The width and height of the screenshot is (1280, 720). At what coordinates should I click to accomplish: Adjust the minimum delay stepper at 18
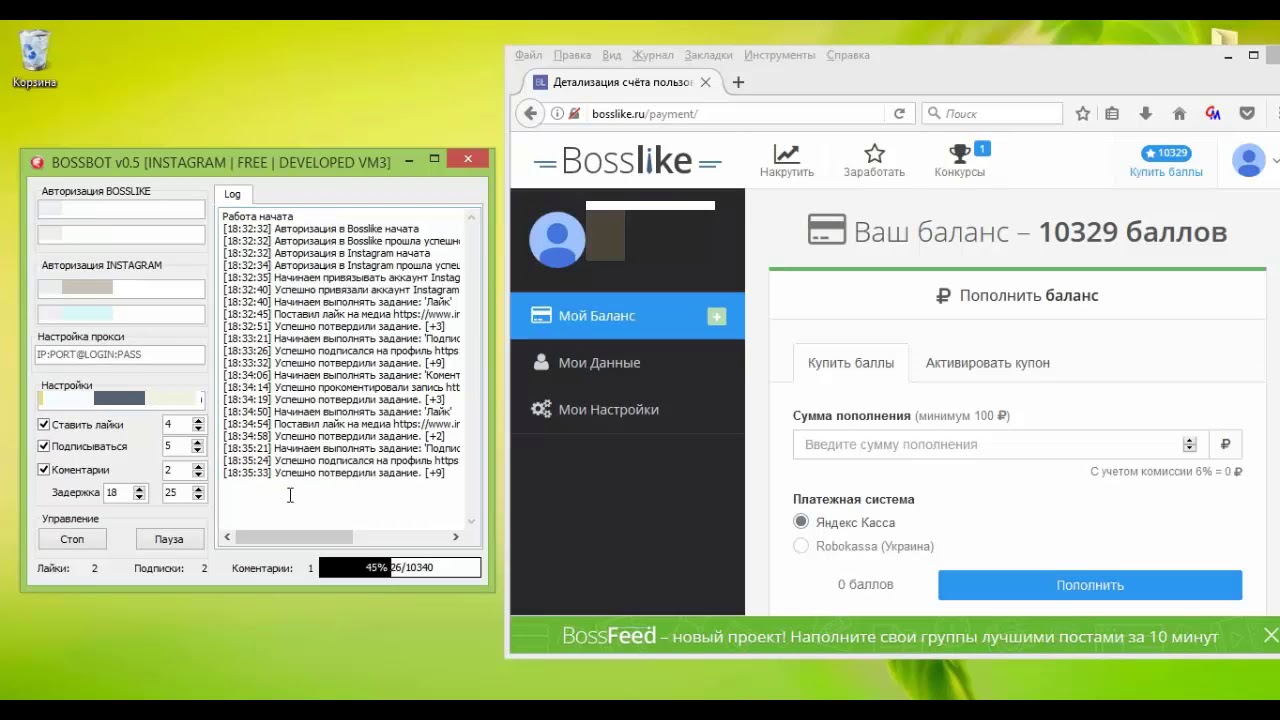click(x=139, y=492)
